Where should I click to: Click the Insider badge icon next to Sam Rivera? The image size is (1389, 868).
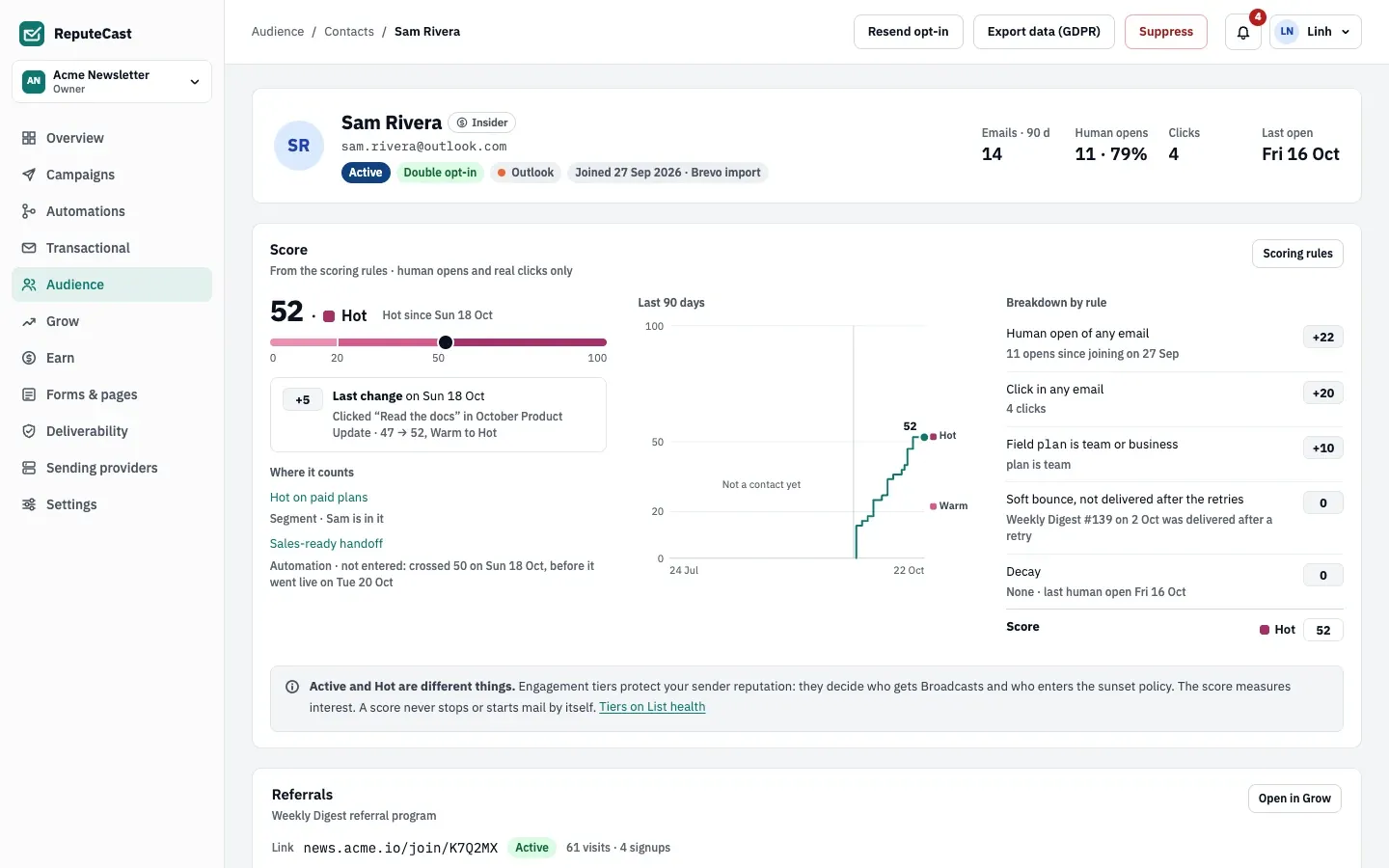click(462, 122)
